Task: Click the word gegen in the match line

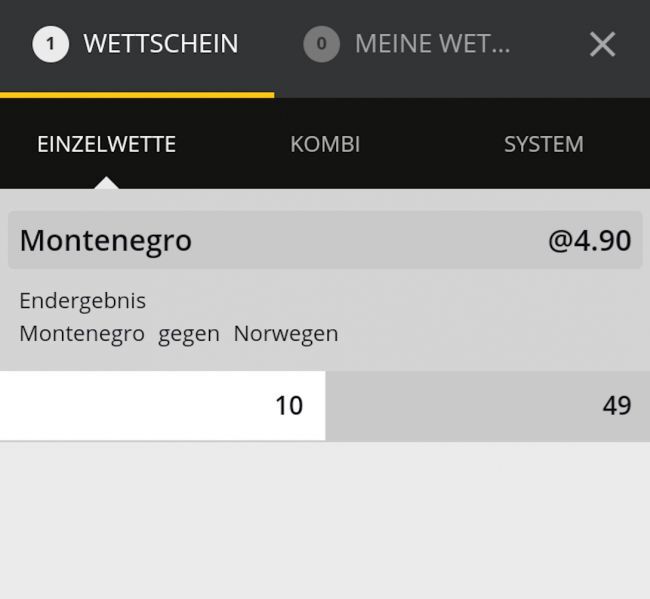Action: (x=188, y=333)
